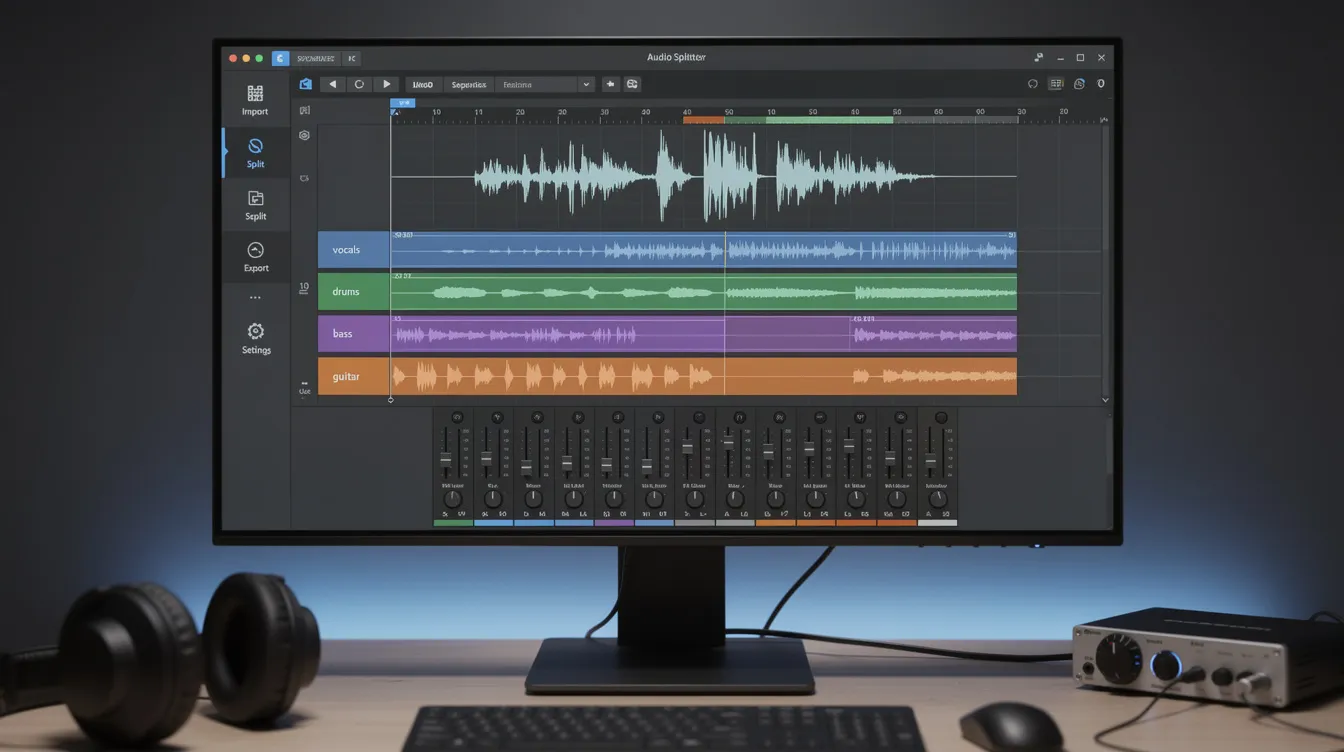1344x752 pixels.
Task: Open the Import panel in the sidebar
Action: coord(255,100)
